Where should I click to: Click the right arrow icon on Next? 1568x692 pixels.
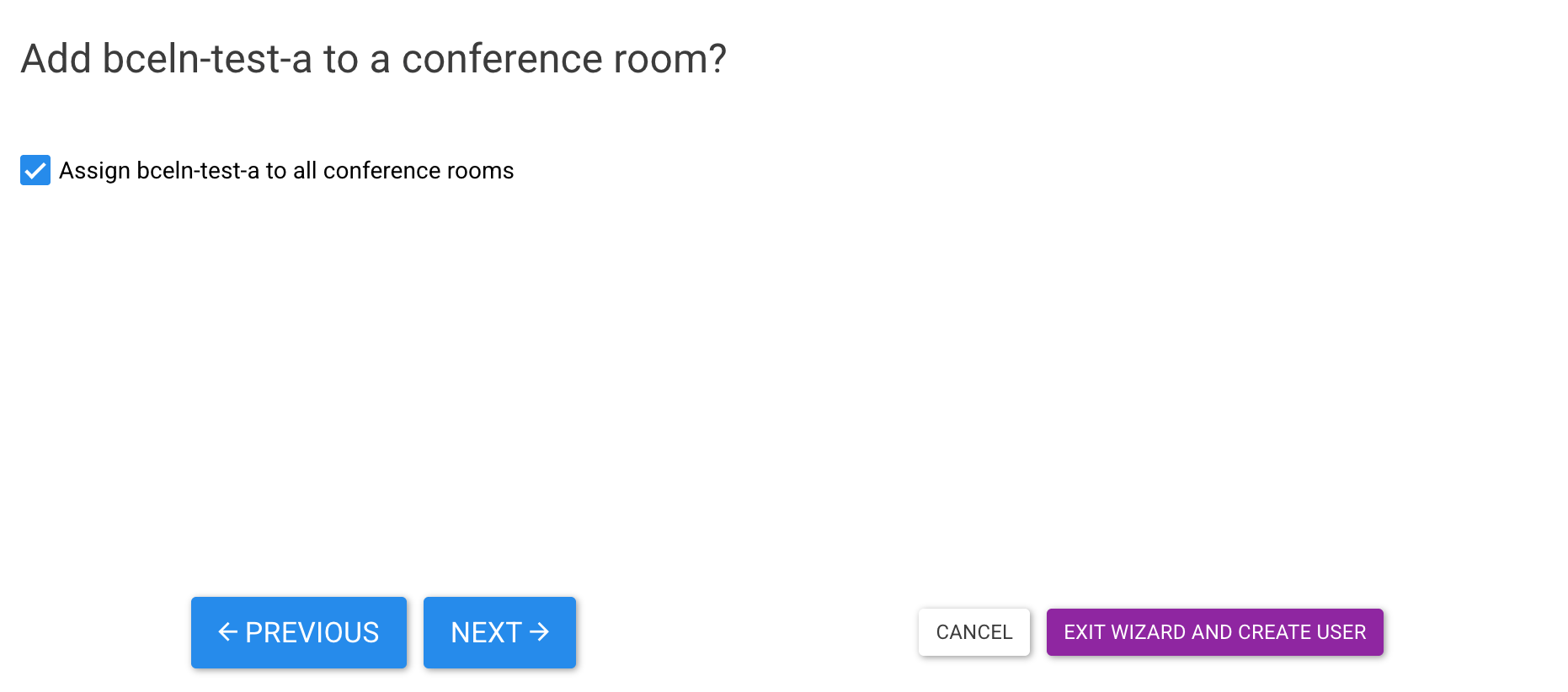pyautogui.click(x=540, y=632)
